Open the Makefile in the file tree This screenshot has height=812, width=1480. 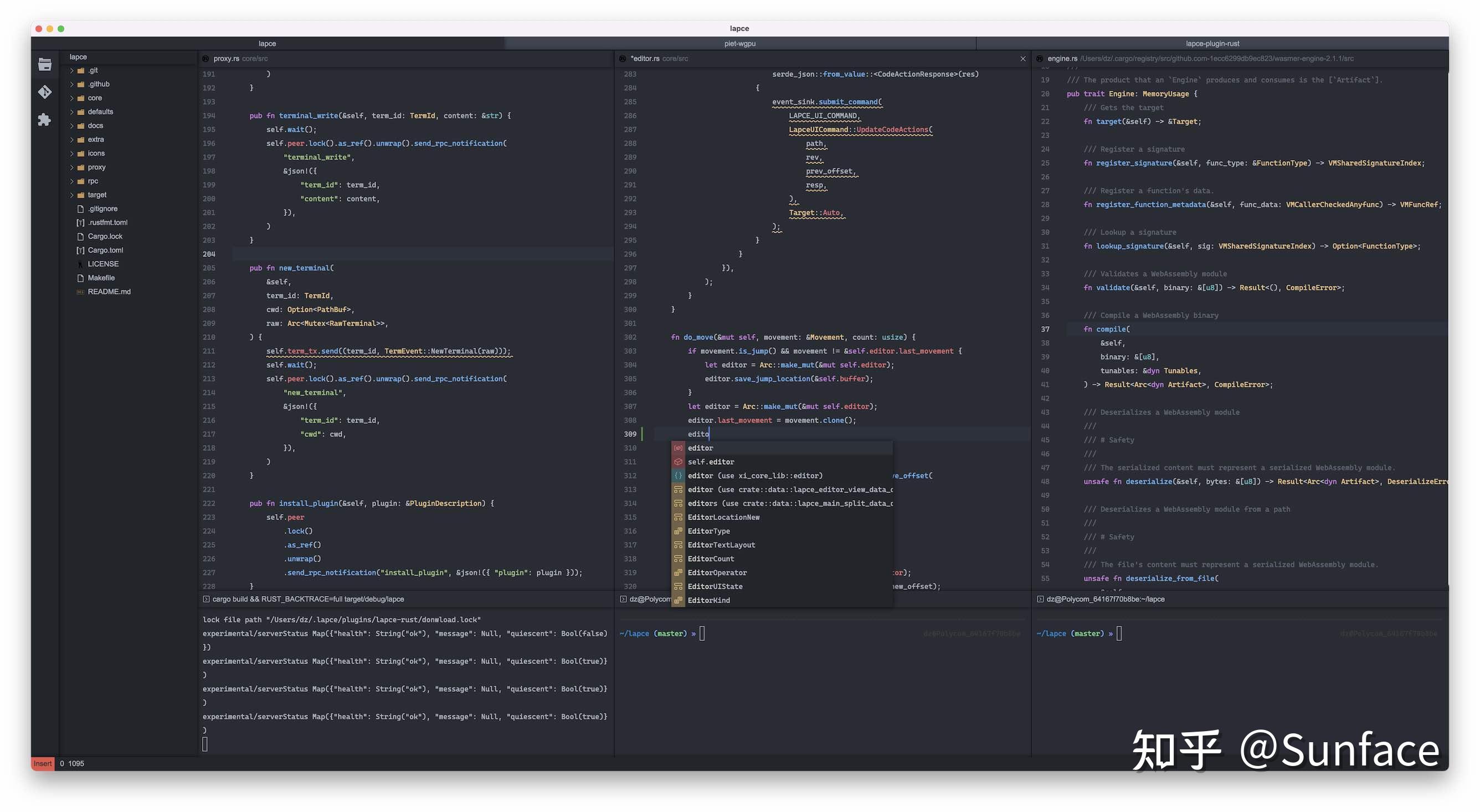pos(101,278)
